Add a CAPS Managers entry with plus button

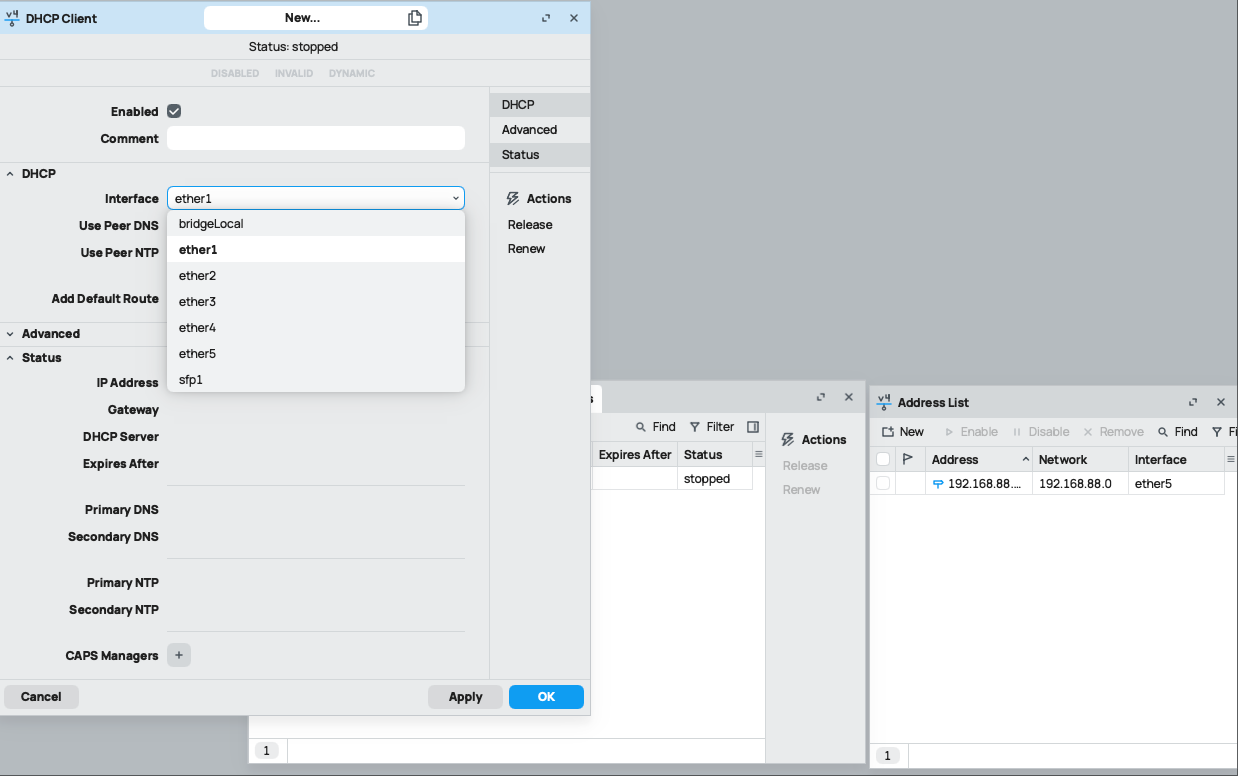tap(179, 656)
